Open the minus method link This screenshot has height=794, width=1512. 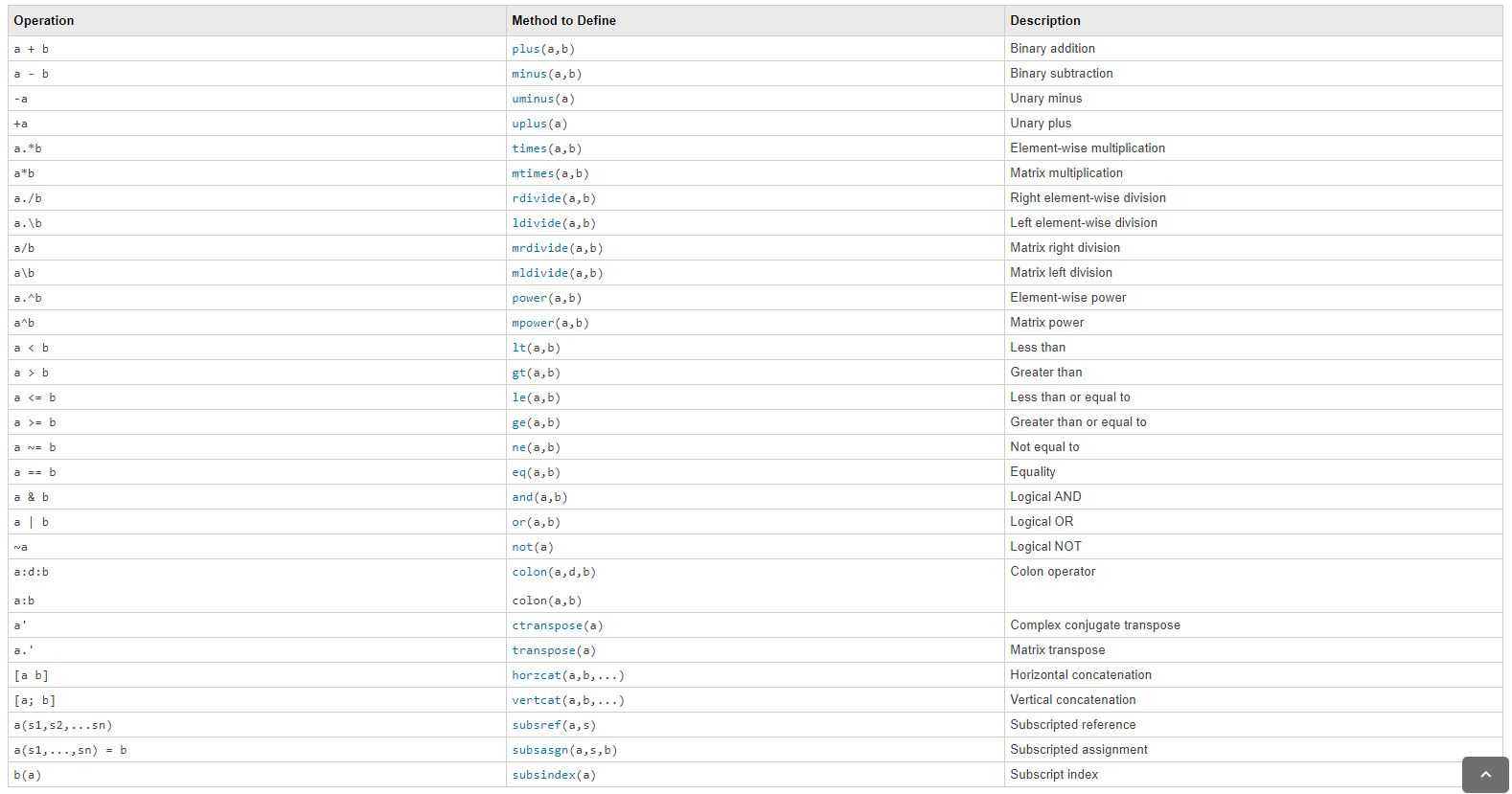click(x=529, y=74)
